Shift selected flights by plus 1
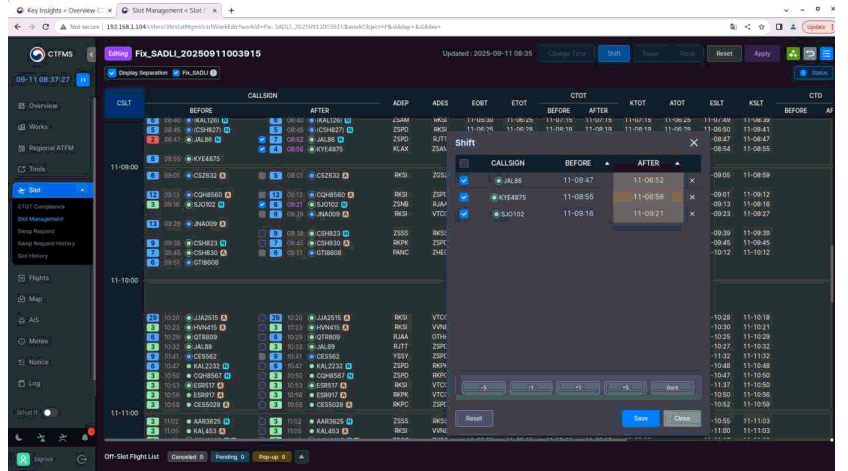The height and width of the screenshot is (471, 848). click(x=578, y=388)
